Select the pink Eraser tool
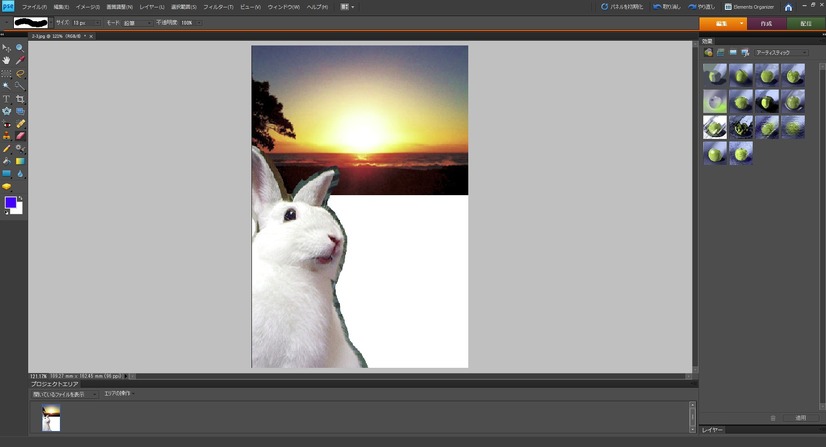Screen dimensions: 826x447 point(20,136)
